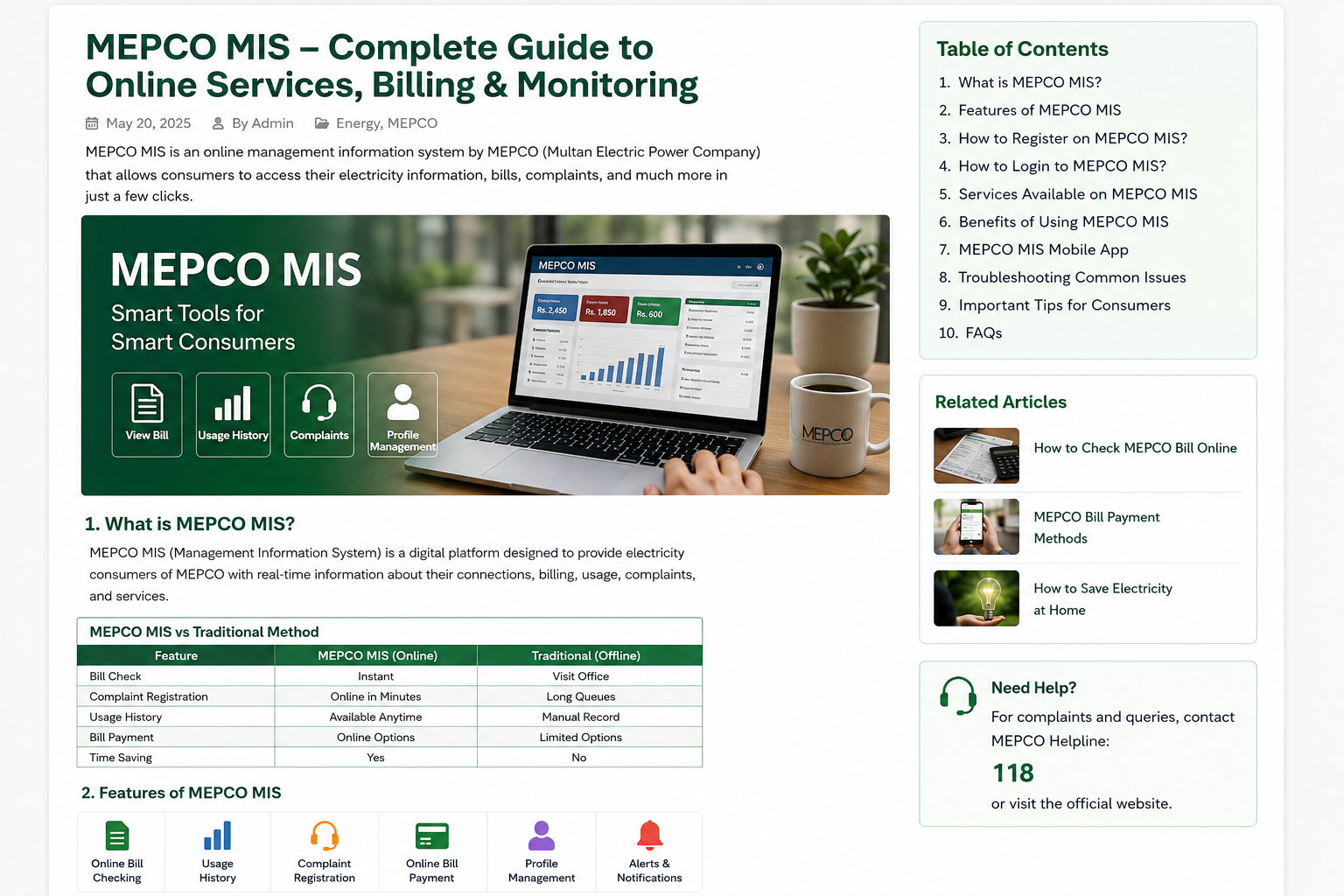The width and height of the screenshot is (1344, 896).
Task: Click the 'Manual Record' table cell
Action: (581, 717)
